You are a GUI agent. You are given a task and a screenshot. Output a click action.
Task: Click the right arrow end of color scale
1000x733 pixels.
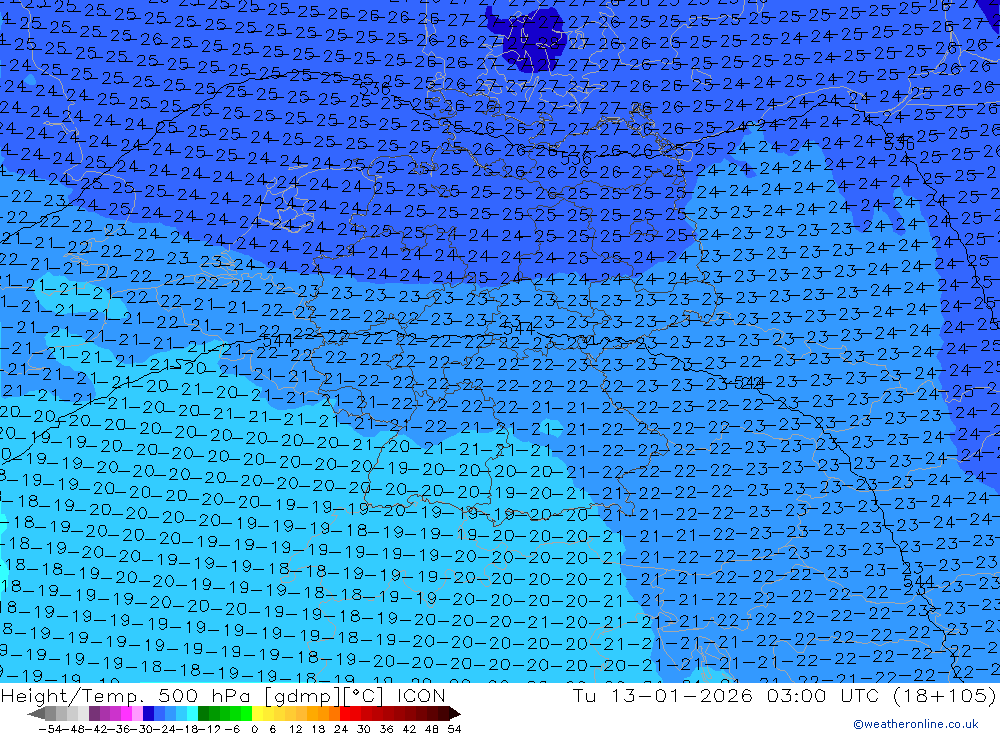[x=455, y=714]
